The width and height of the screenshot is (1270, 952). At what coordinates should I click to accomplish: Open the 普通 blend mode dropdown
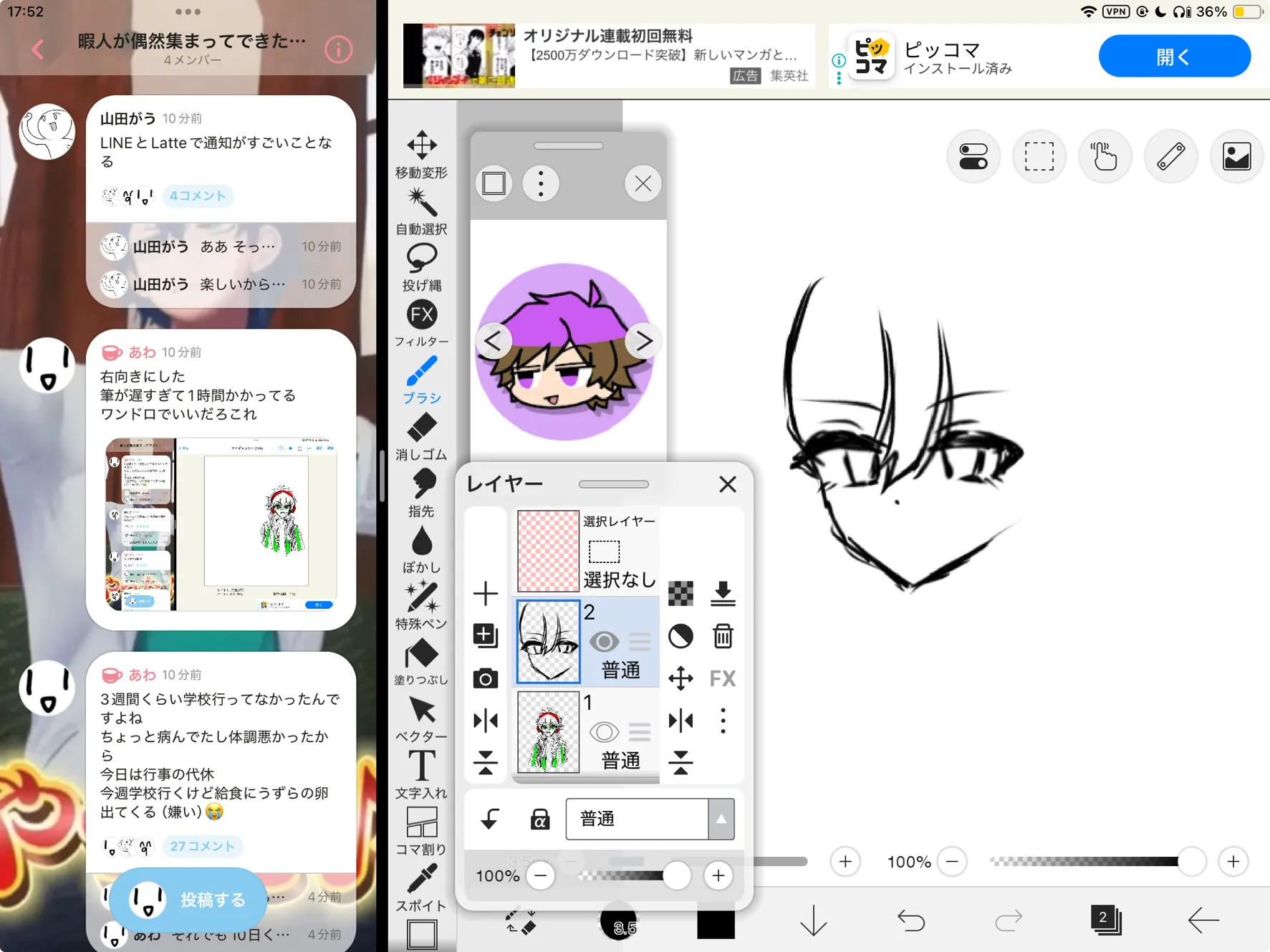coord(650,819)
